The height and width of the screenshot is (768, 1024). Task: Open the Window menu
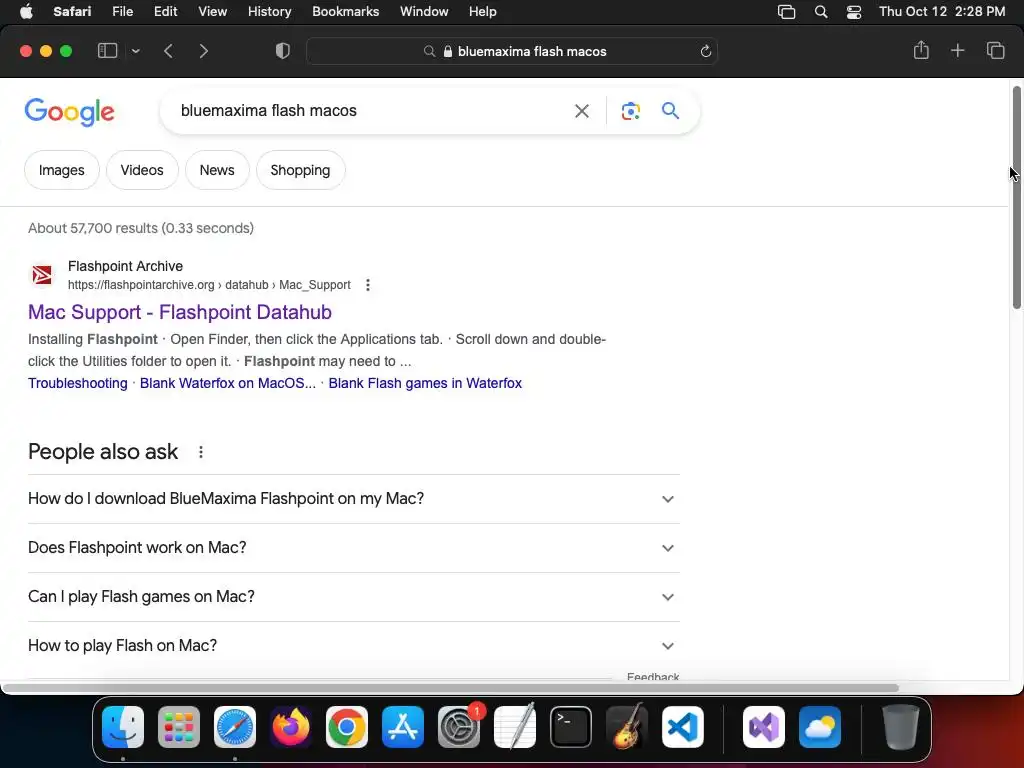click(424, 12)
